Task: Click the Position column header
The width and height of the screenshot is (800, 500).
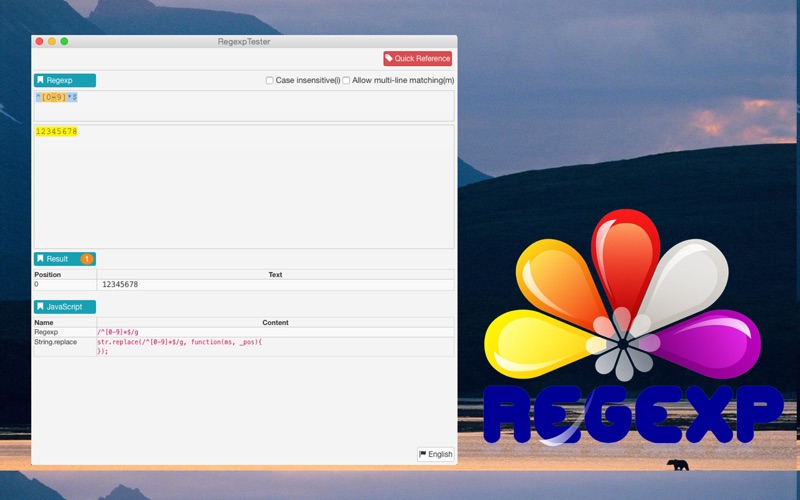Action: 47,274
